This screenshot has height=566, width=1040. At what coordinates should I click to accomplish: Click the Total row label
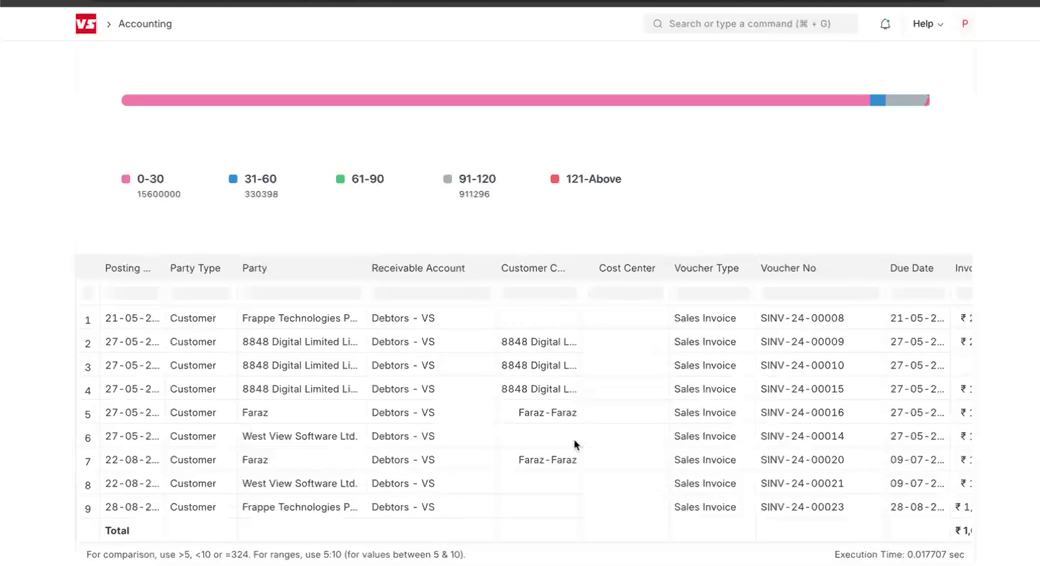[117, 531]
